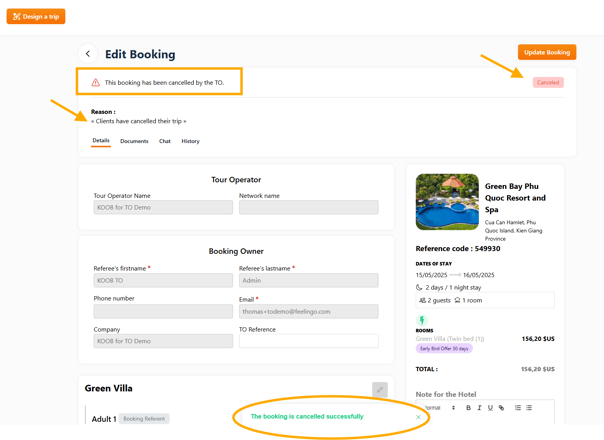
Task: Select the Details tab
Action: pyautogui.click(x=101, y=141)
